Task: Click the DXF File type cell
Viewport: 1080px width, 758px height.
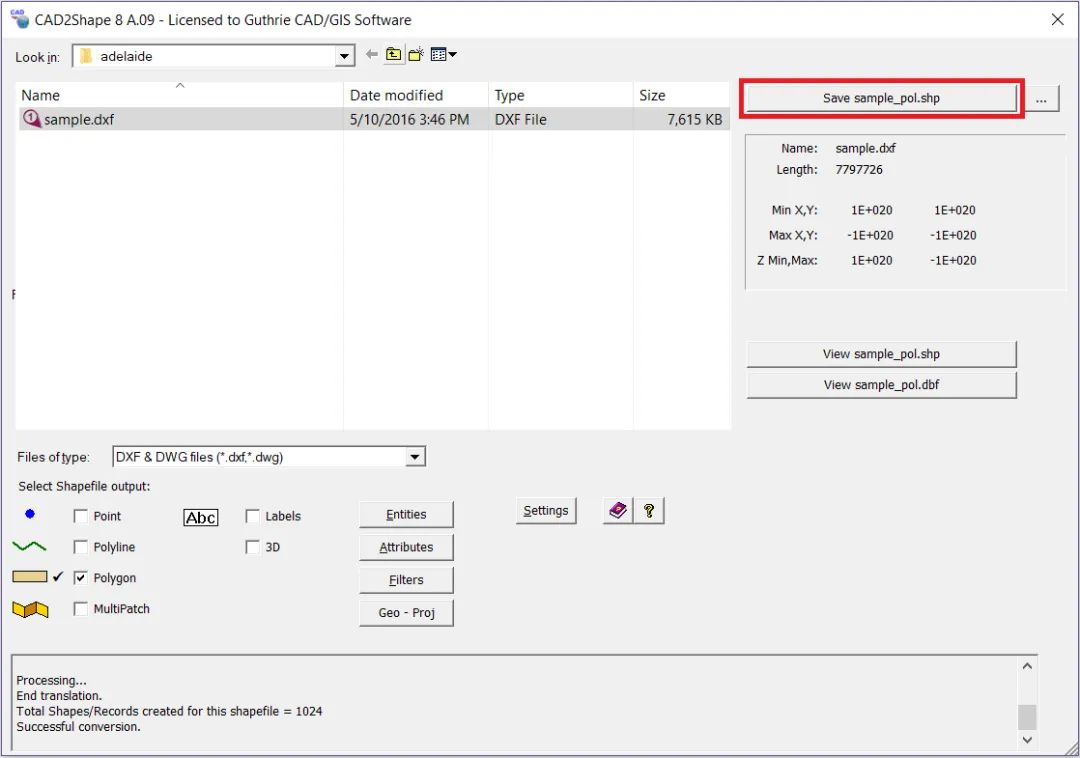Action: (520, 119)
